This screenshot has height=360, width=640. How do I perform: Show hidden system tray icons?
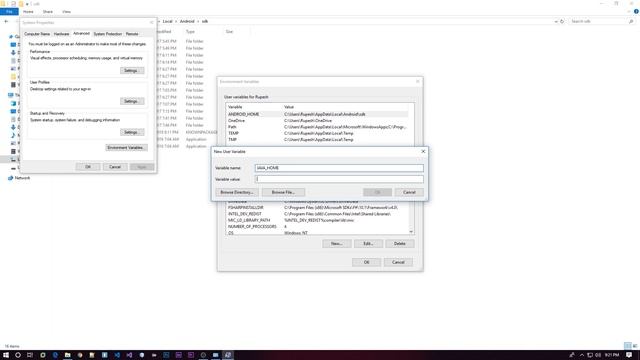(582, 355)
